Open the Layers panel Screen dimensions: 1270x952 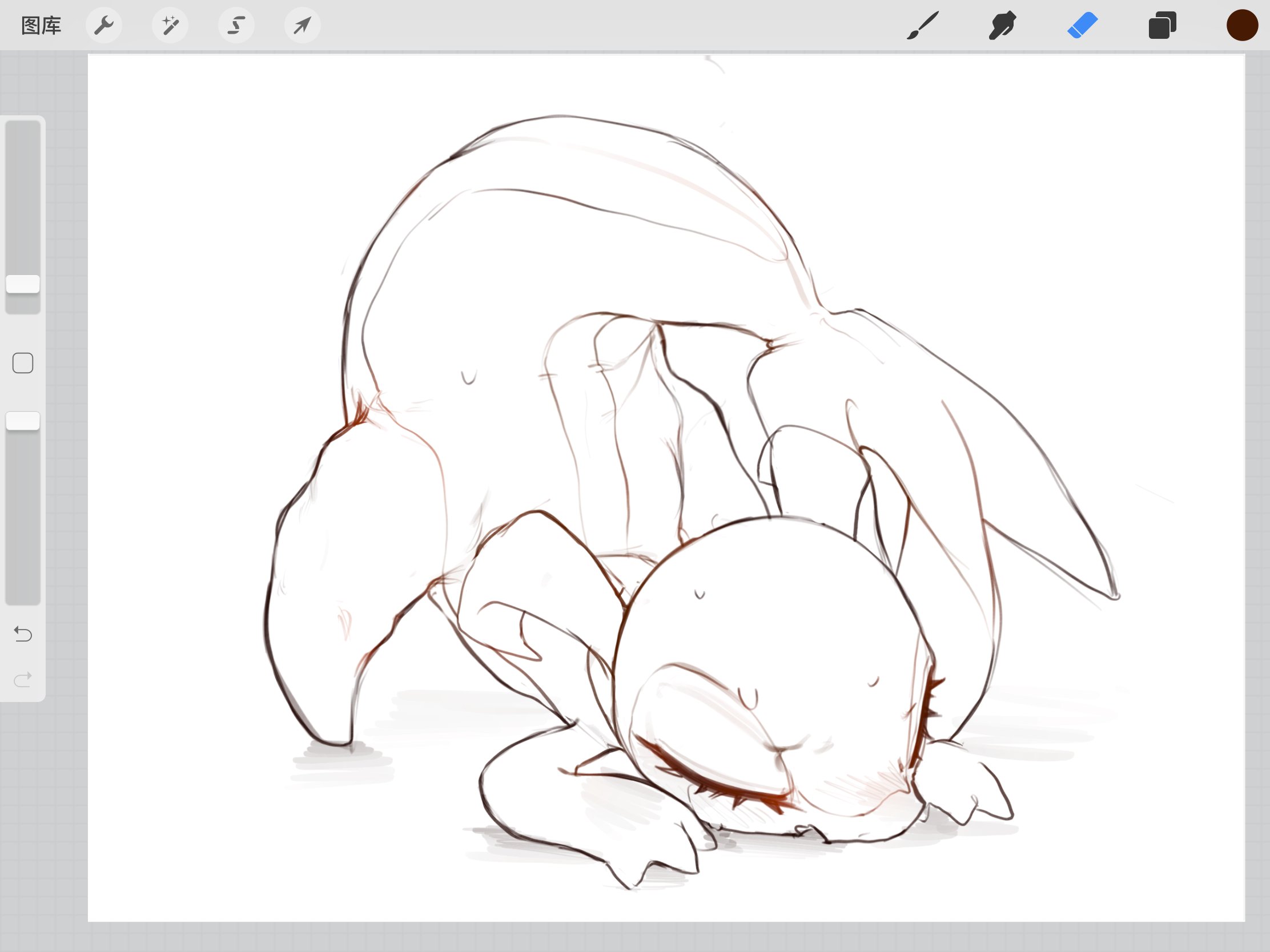(1162, 26)
